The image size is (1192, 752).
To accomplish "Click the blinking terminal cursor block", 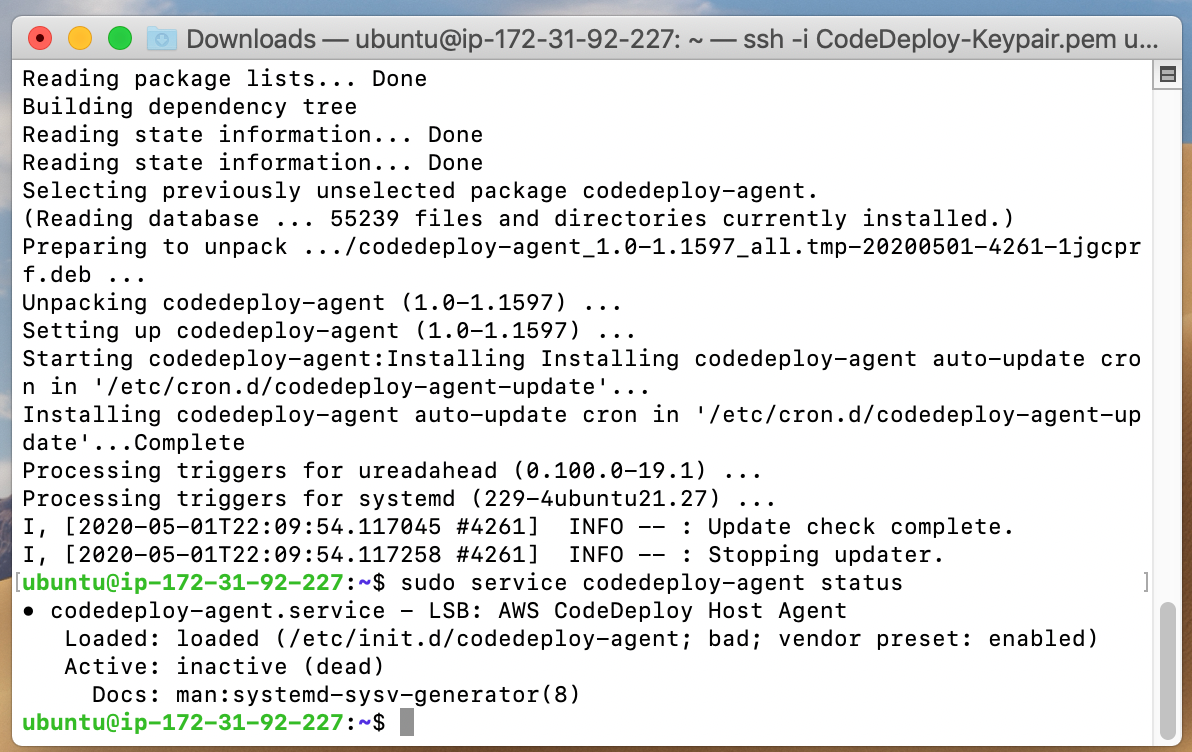I will pos(409,722).
